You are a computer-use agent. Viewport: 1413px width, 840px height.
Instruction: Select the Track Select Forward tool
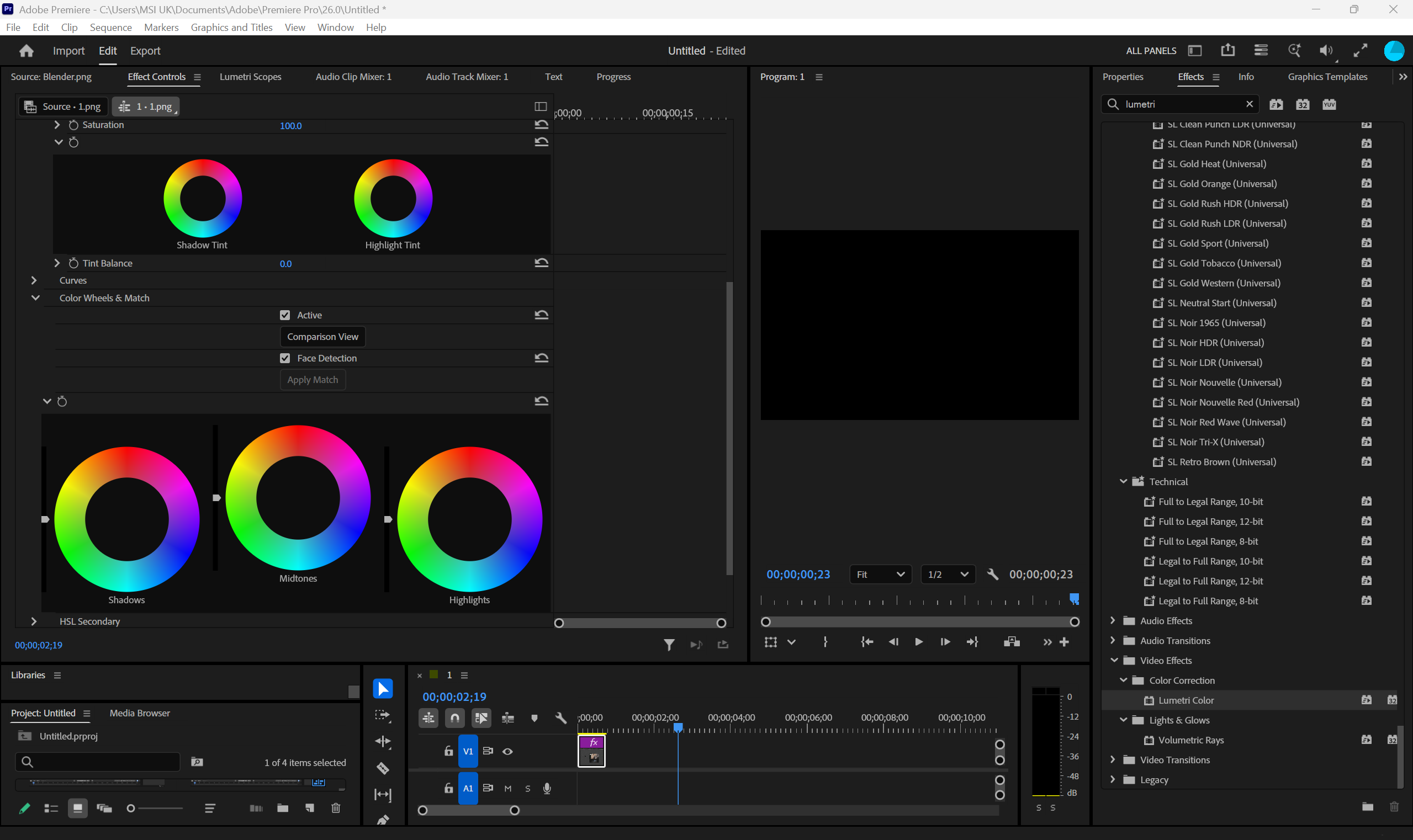tap(383, 715)
